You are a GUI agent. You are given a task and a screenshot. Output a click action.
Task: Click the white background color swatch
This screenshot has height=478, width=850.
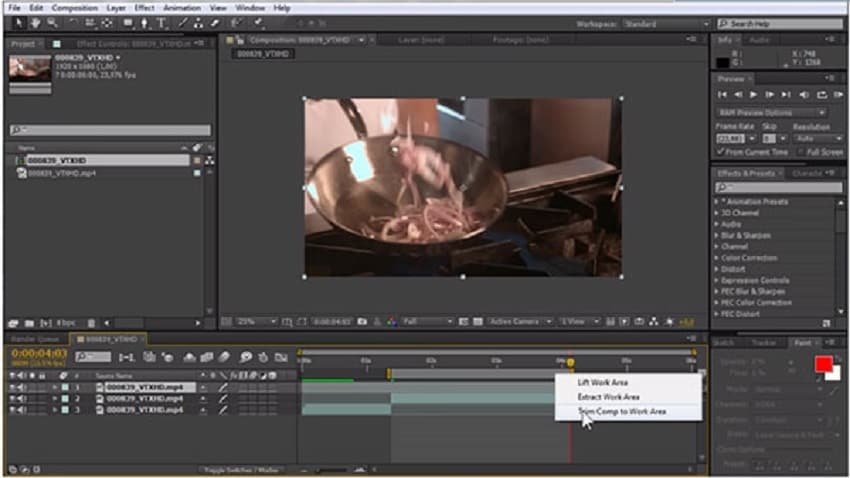pyautogui.click(x=836, y=374)
